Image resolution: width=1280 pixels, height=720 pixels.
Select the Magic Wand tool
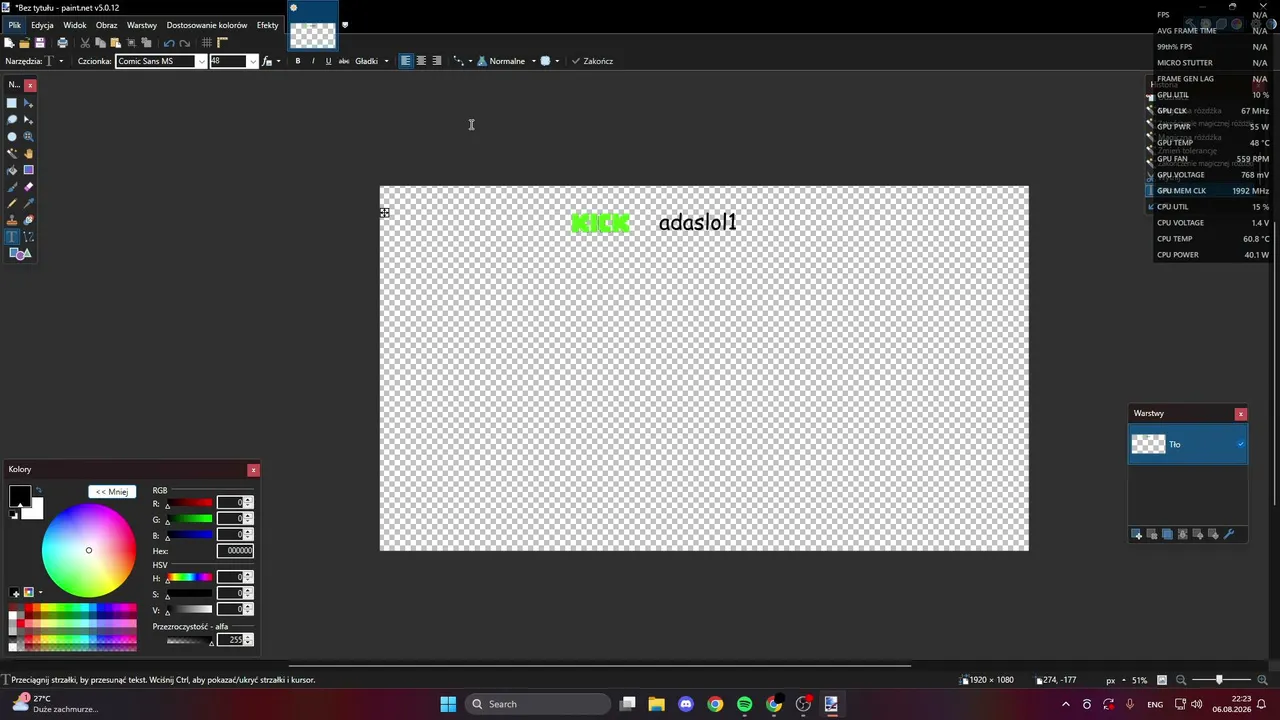point(12,153)
